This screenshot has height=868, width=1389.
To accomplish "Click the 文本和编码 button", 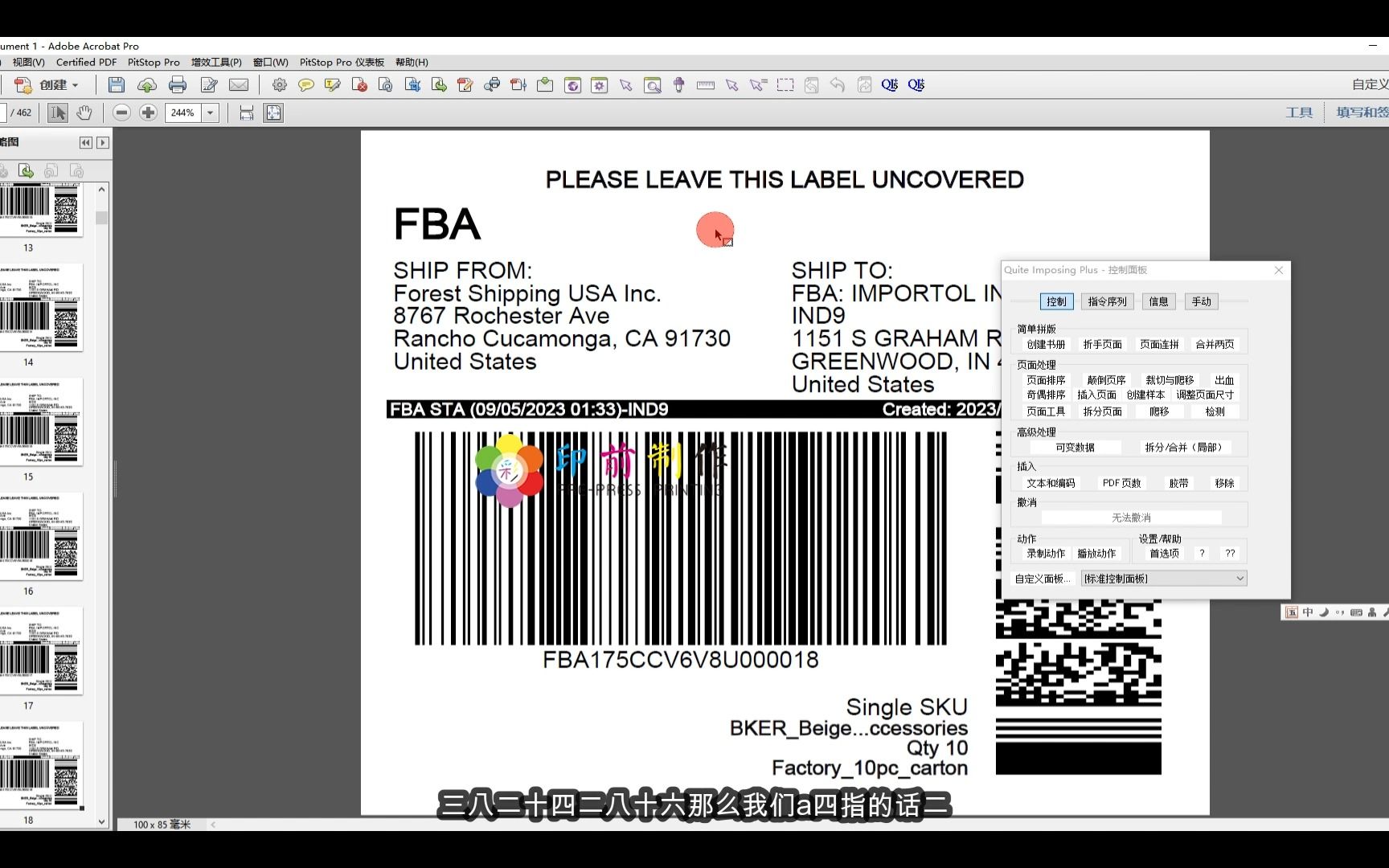I will pos(1051,483).
